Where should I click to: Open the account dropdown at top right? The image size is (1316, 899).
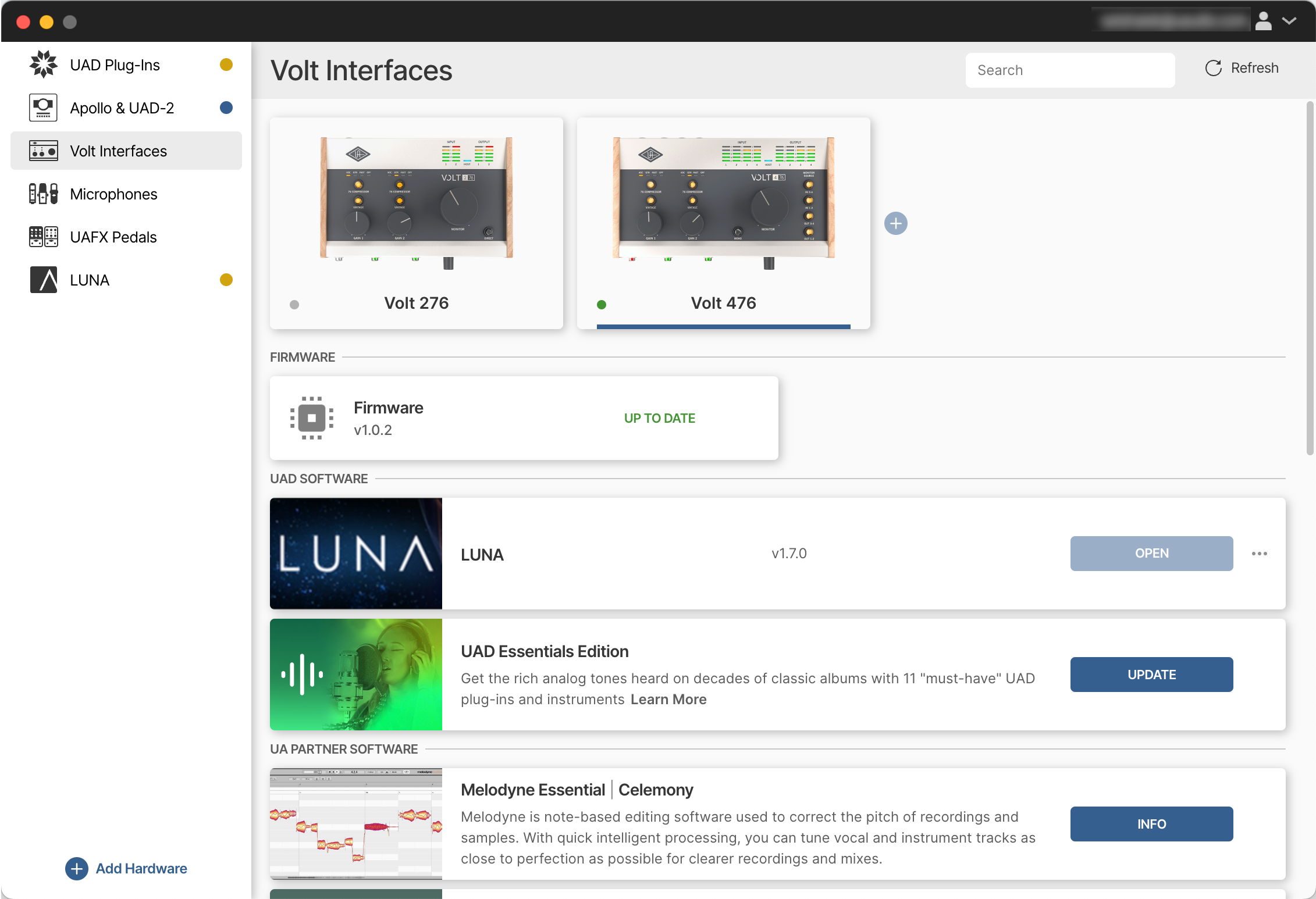coord(1289,21)
